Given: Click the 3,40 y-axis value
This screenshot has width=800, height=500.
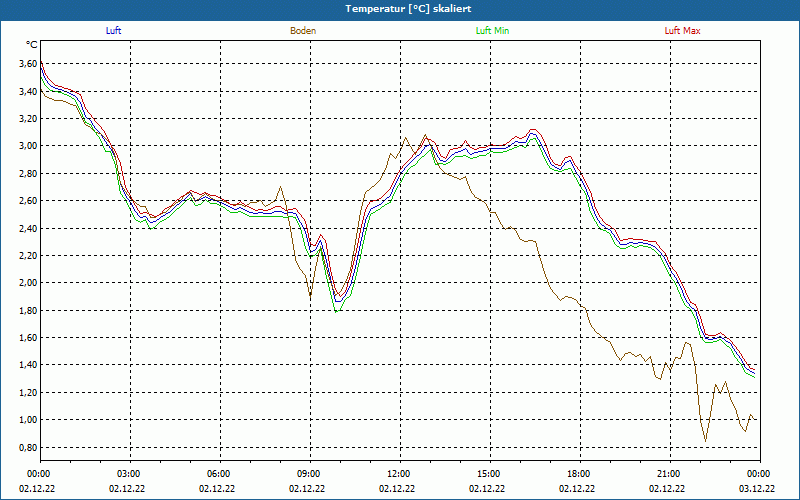Looking at the screenshot, I should pos(28,91).
